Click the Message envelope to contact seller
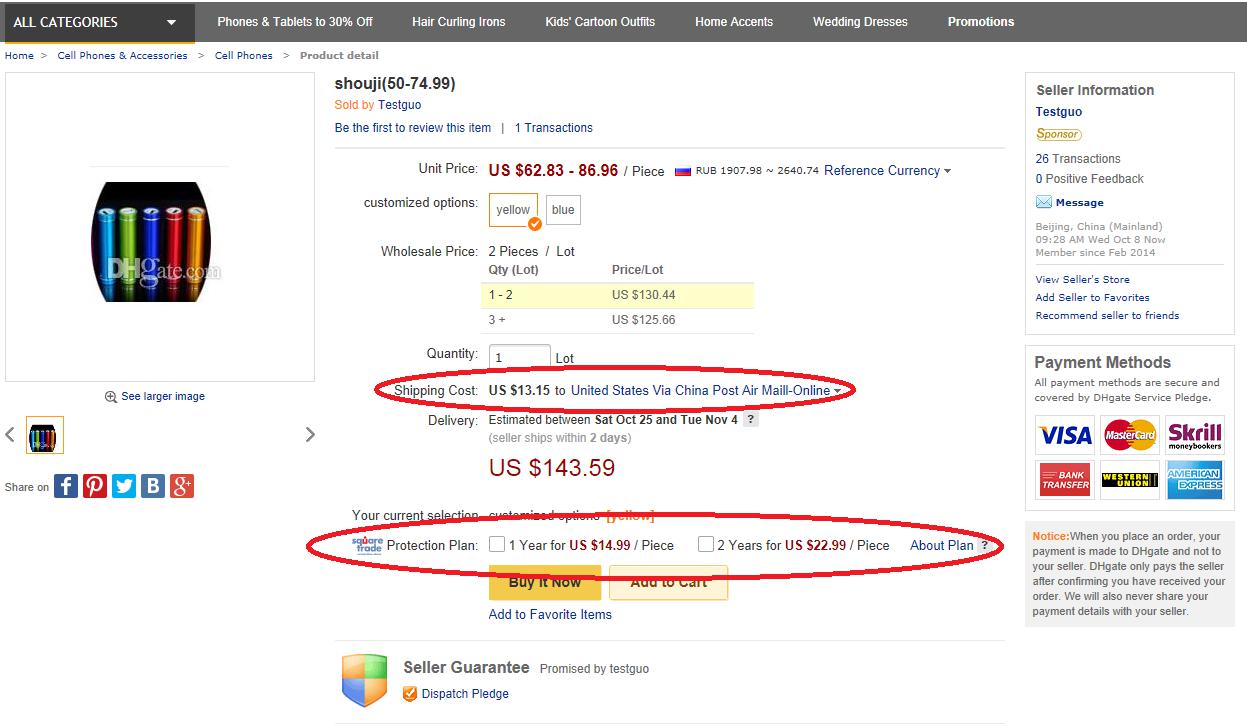Screen dimensions: 1247x727 [1044, 202]
